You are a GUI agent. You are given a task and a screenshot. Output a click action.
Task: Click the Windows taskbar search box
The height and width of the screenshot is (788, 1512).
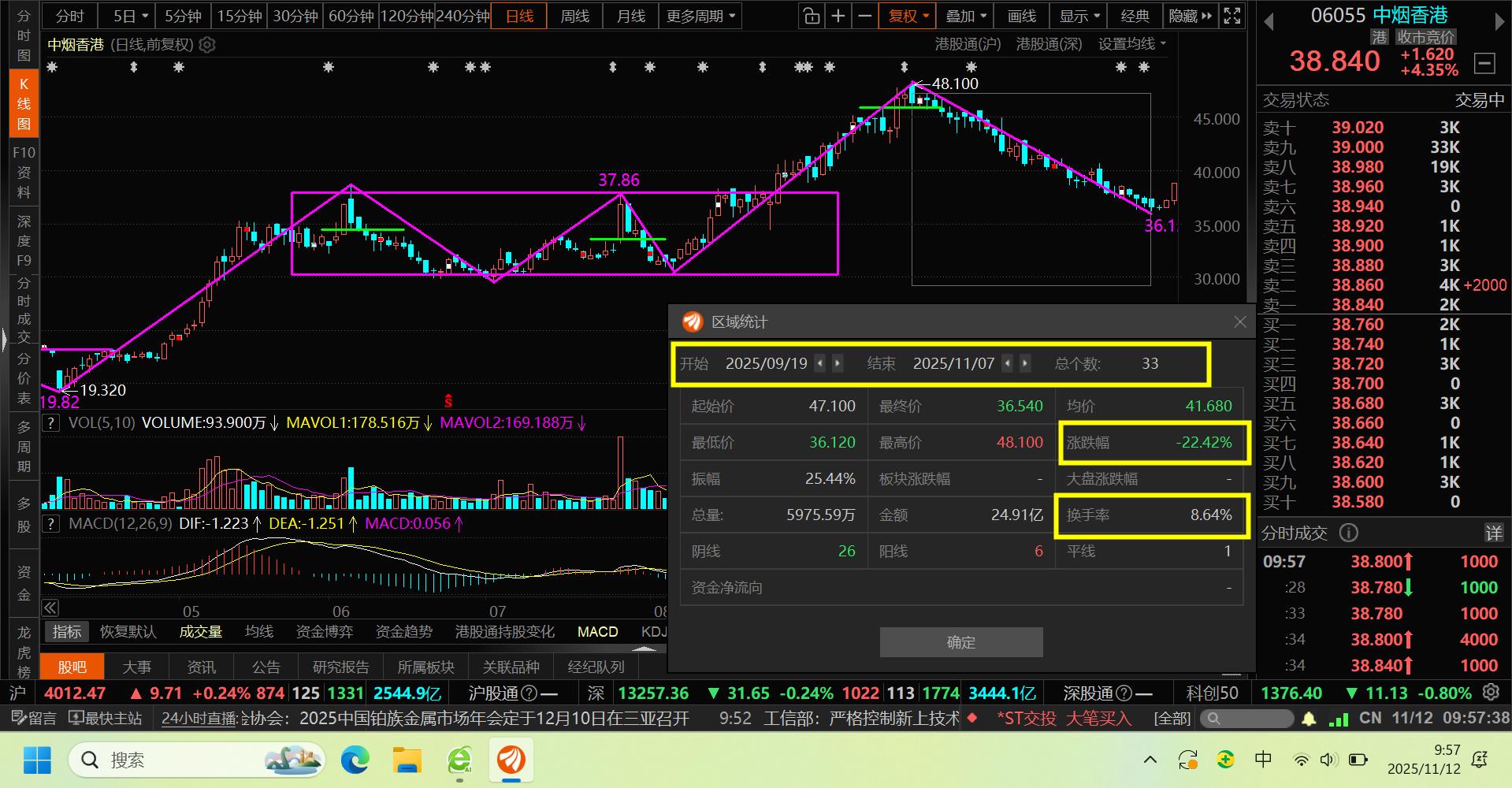click(x=197, y=760)
